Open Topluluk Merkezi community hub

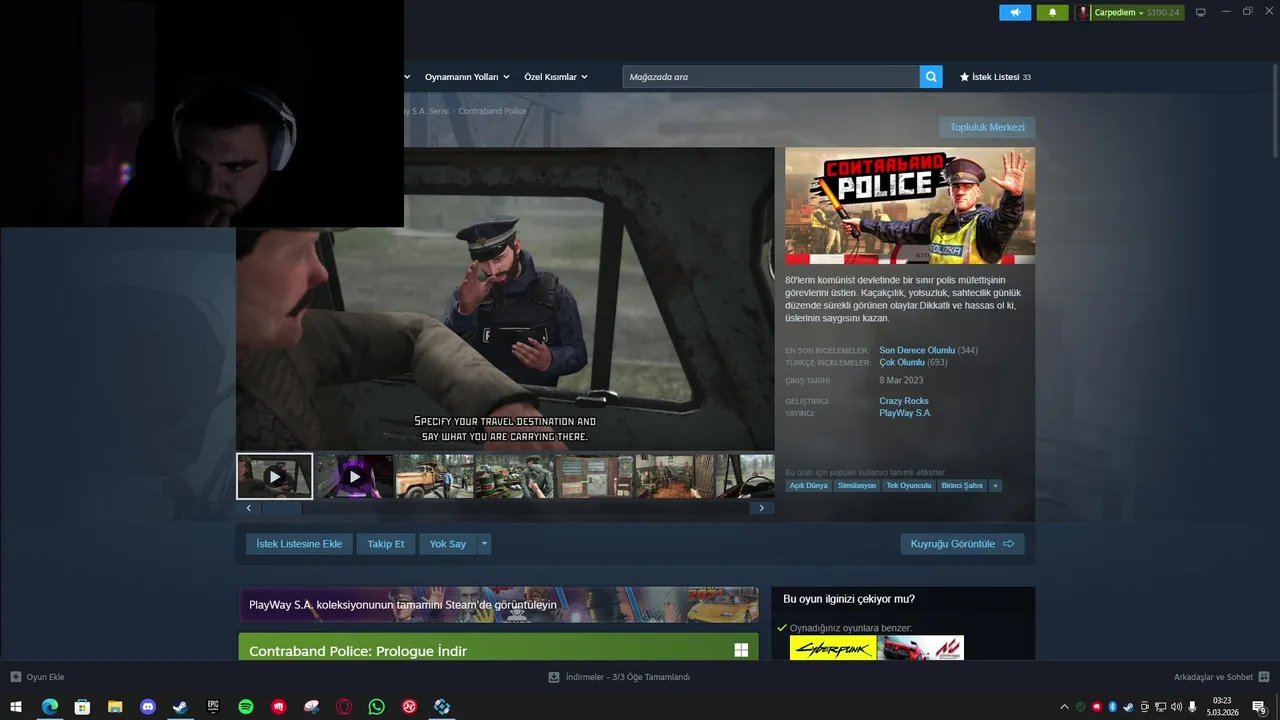pos(987,127)
